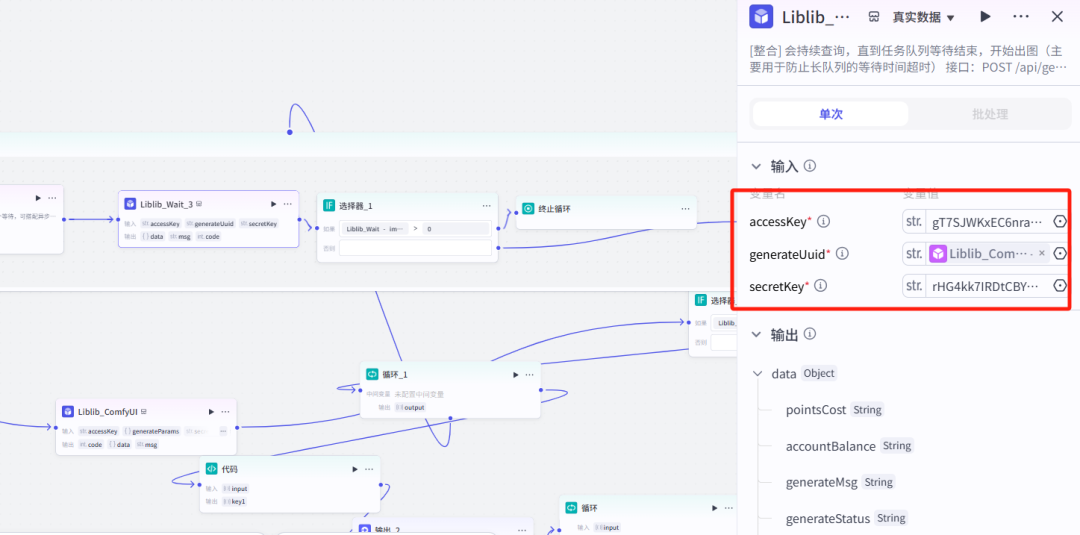Open more options on 循环_1 node
The height and width of the screenshot is (535, 1080).
(530, 375)
